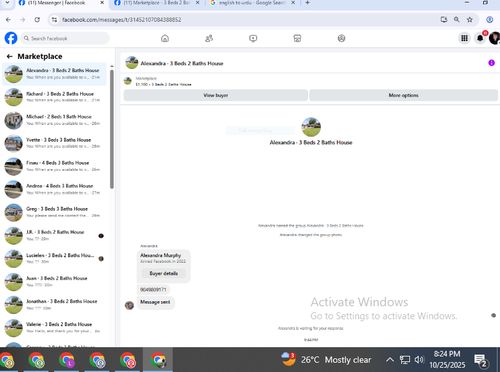Open the notifications bell icon

click(x=480, y=38)
